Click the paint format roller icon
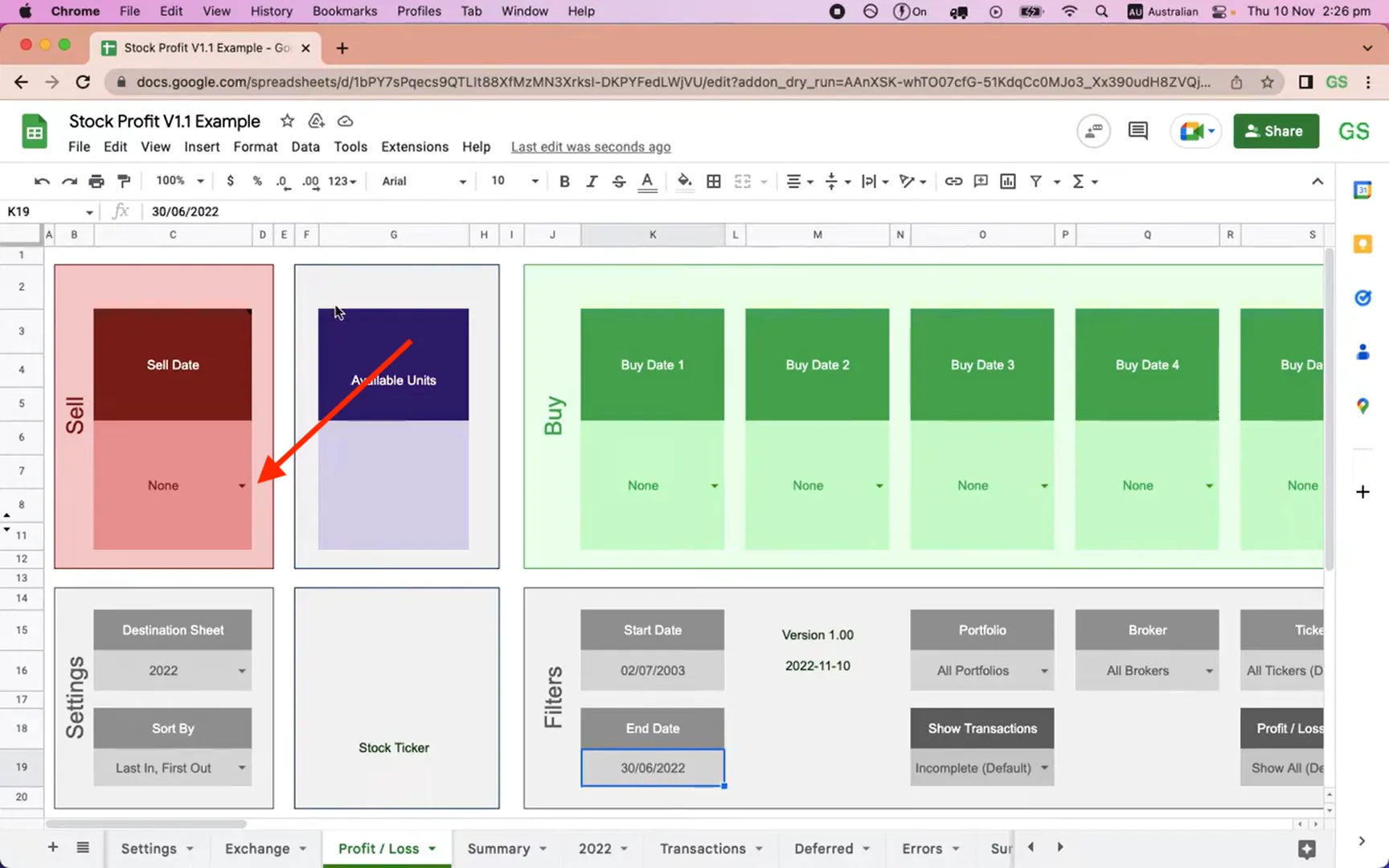The height and width of the screenshot is (868, 1389). (x=124, y=181)
